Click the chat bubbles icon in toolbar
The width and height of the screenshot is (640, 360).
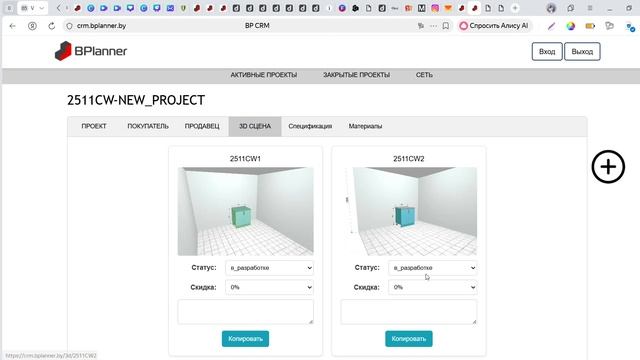[x=610, y=26]
